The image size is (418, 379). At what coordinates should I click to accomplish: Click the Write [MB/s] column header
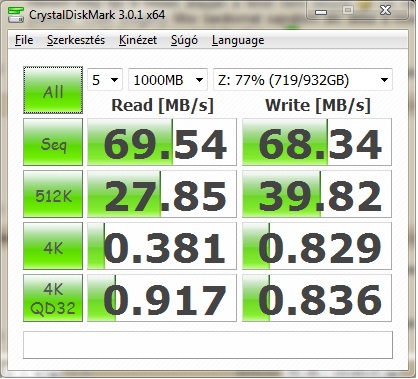coord(318,105)
